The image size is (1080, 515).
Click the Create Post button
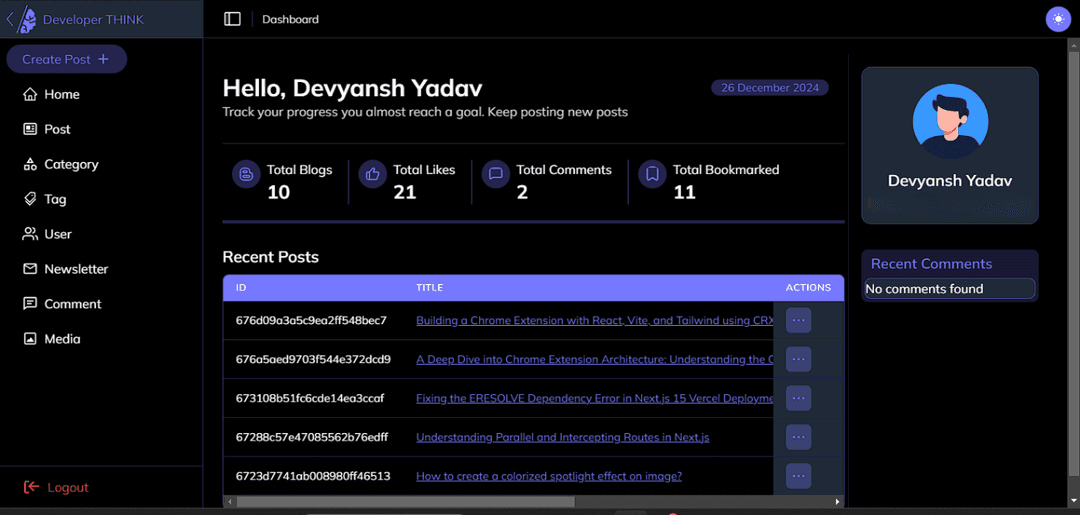coord(67,59)
